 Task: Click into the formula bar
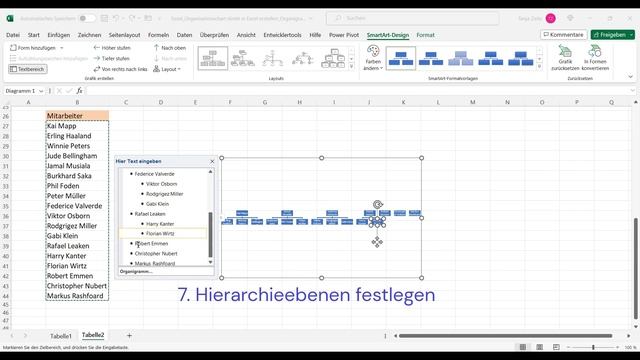(359, 91)
